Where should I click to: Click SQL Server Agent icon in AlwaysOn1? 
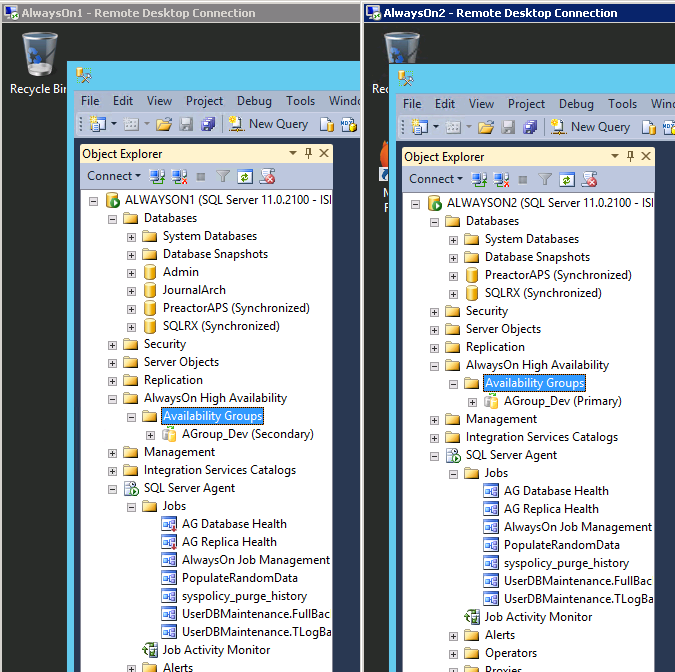(x=131, y=488)
